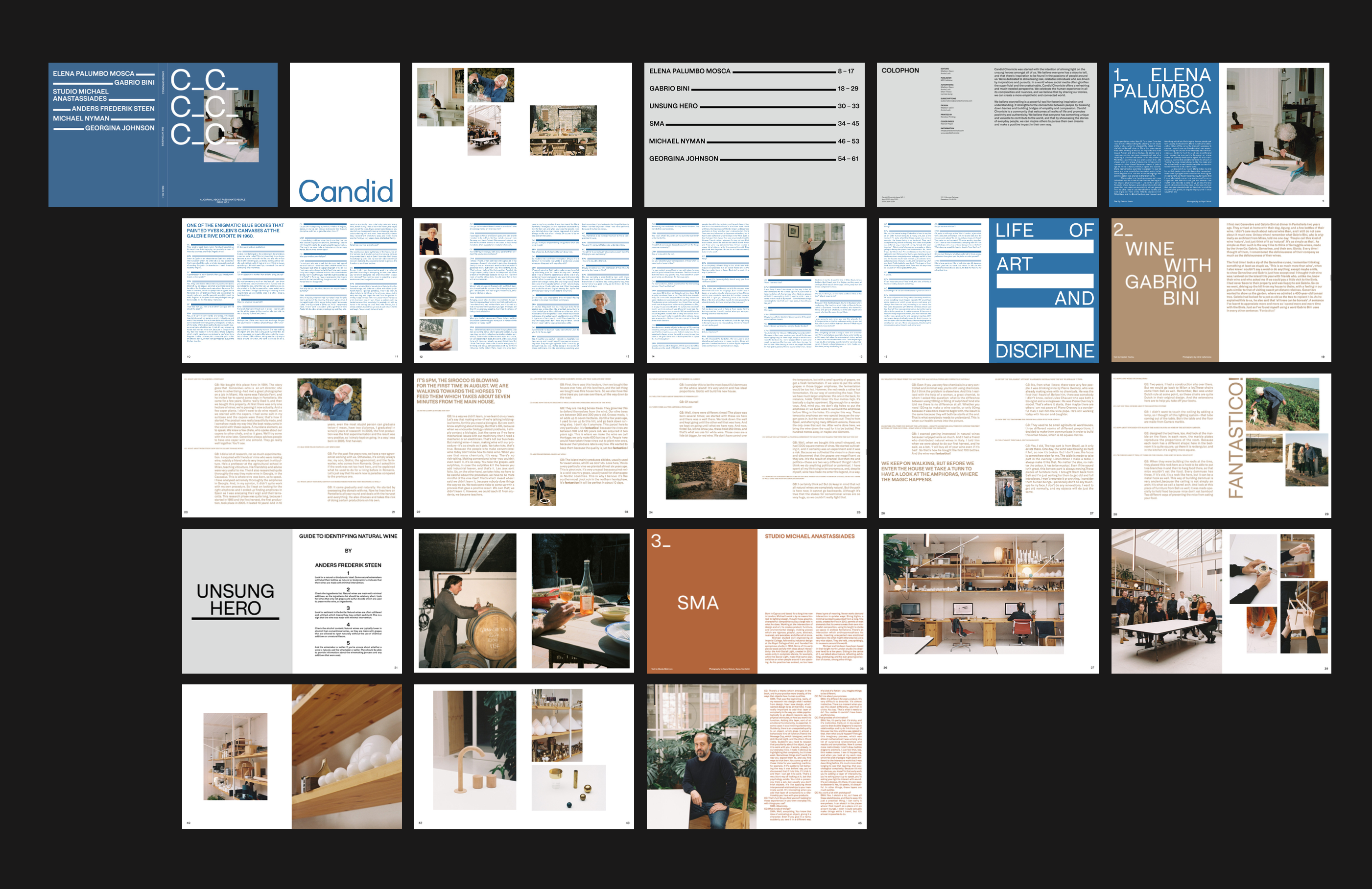Click the Gabrio Bini 18–29 contents line
The width and height of the screenshot is (1372, 889).
click(754, 89)
